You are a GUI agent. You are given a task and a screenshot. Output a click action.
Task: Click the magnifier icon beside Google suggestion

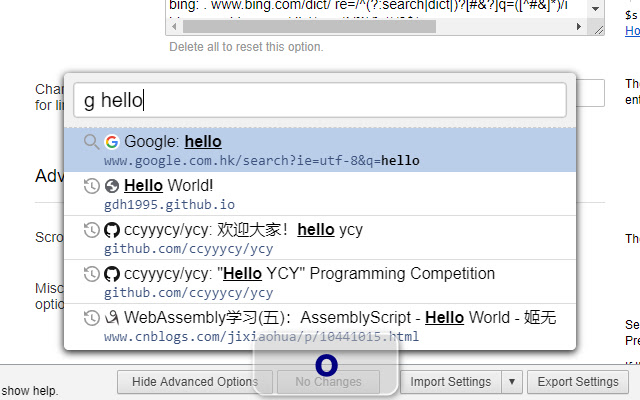coord(91,142)
